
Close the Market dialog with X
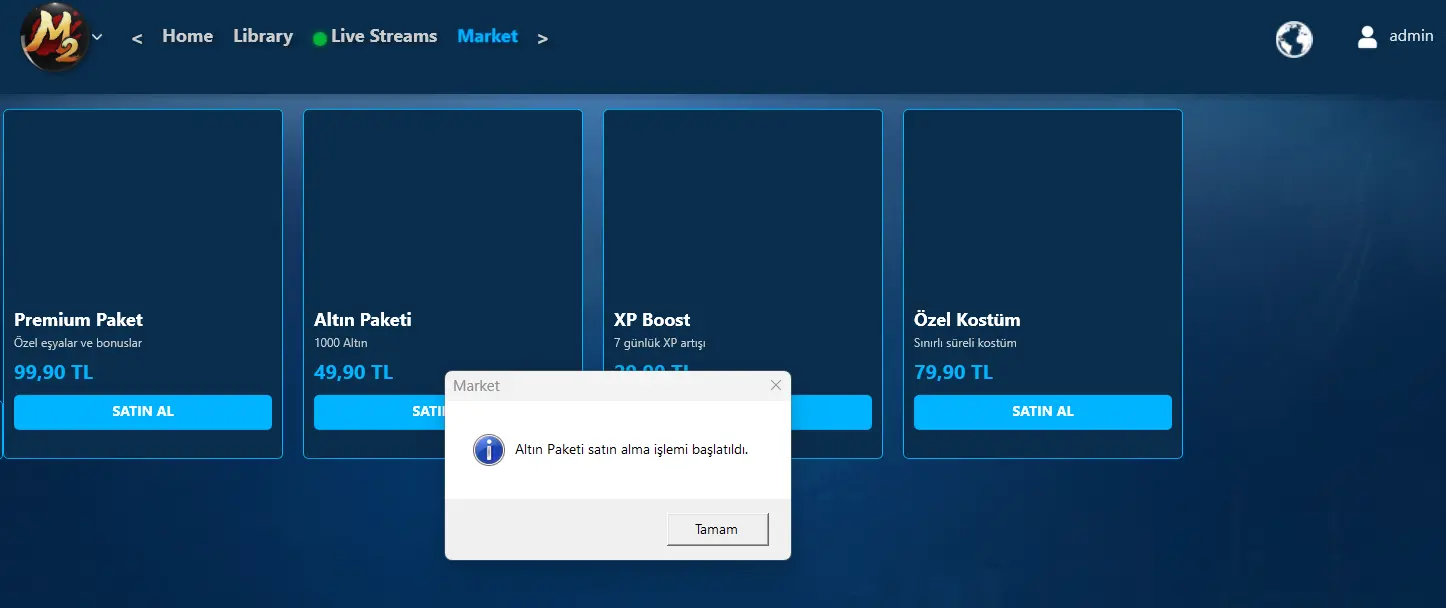click(x=775, y=385)
